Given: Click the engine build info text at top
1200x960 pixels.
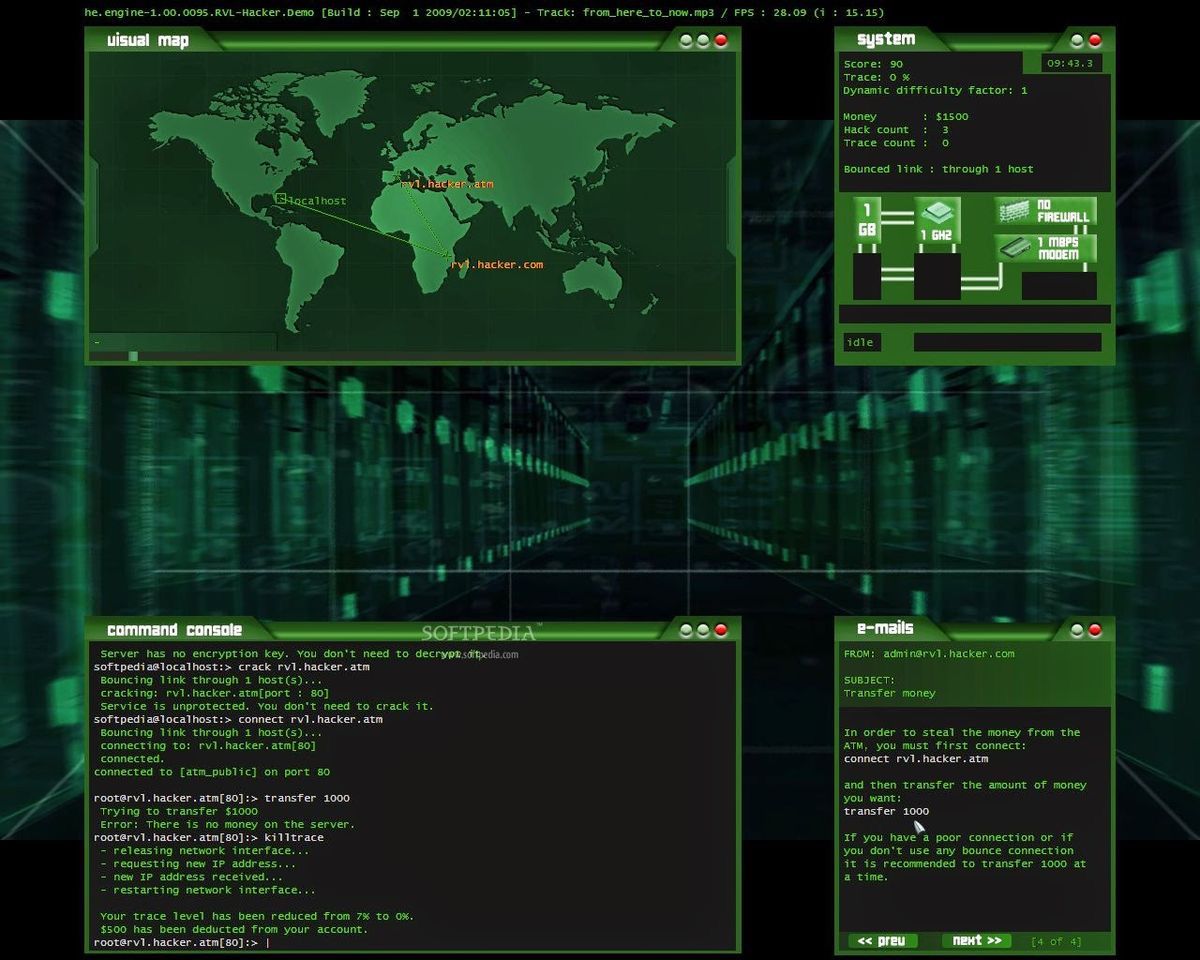Looking at the screenshot, I should pyautogui.click(x=484, y=13).
